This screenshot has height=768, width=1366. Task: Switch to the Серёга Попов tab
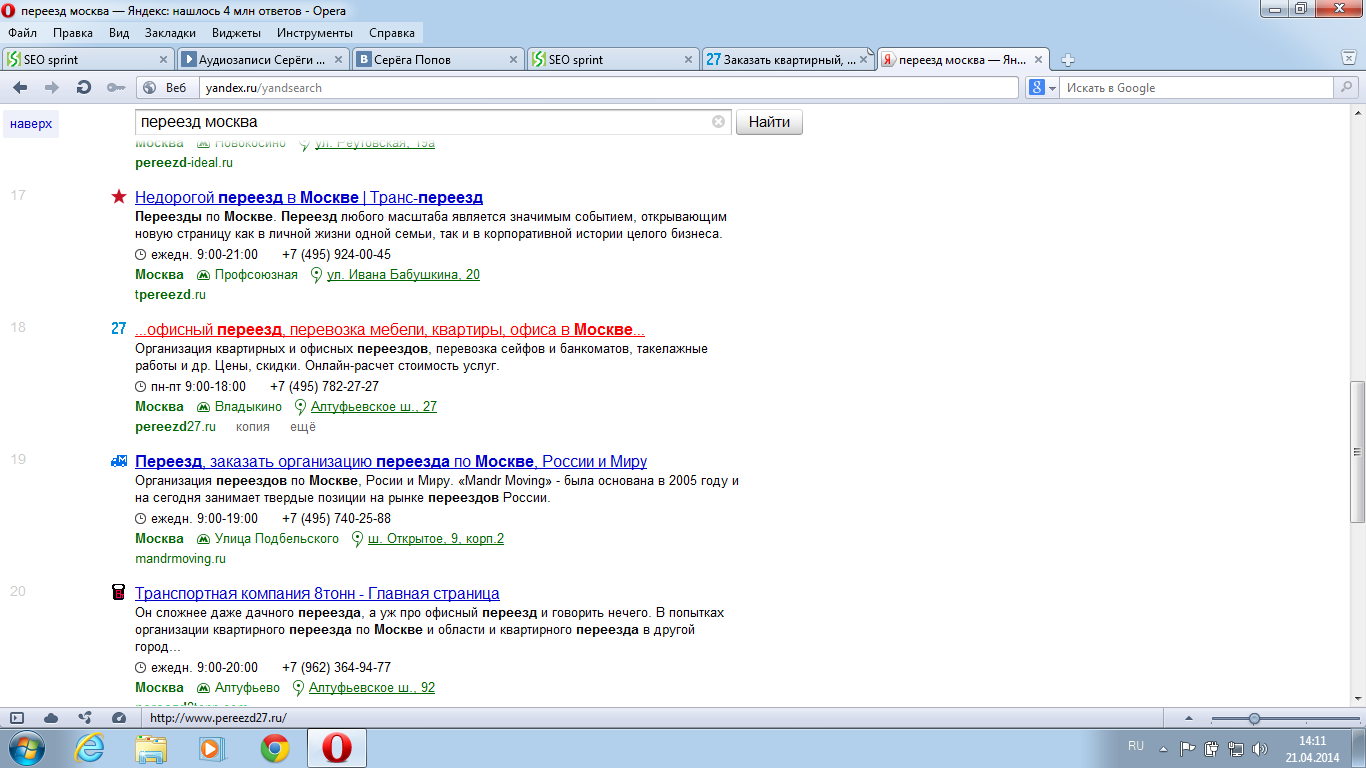pyautogui.click(x=439, y=59)
